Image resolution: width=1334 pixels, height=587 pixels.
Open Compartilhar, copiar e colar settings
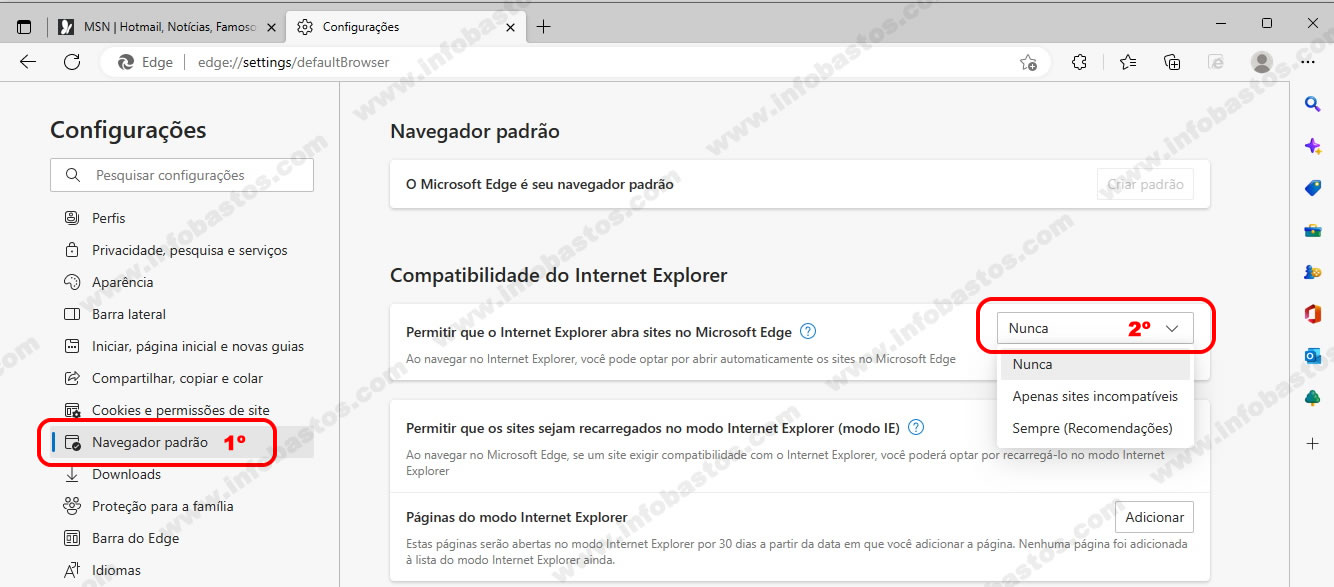pos(182,378)
